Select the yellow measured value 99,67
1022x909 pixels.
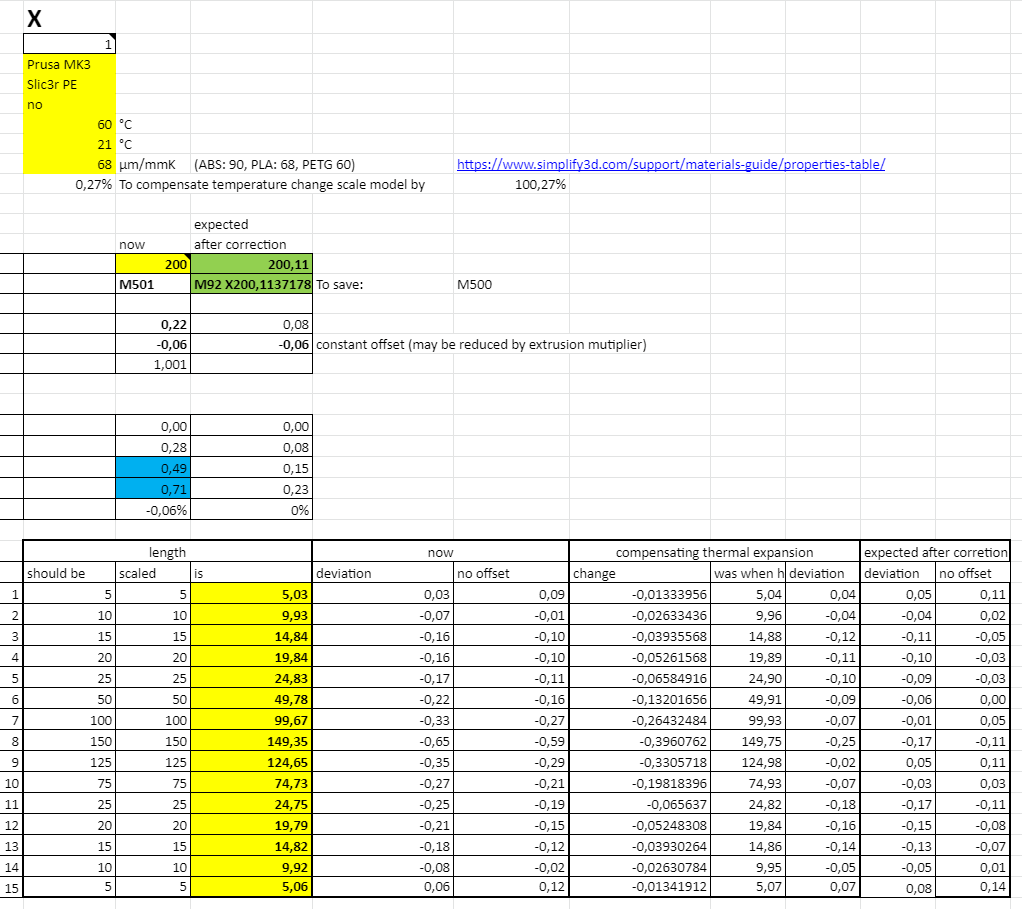click(252, 720)
